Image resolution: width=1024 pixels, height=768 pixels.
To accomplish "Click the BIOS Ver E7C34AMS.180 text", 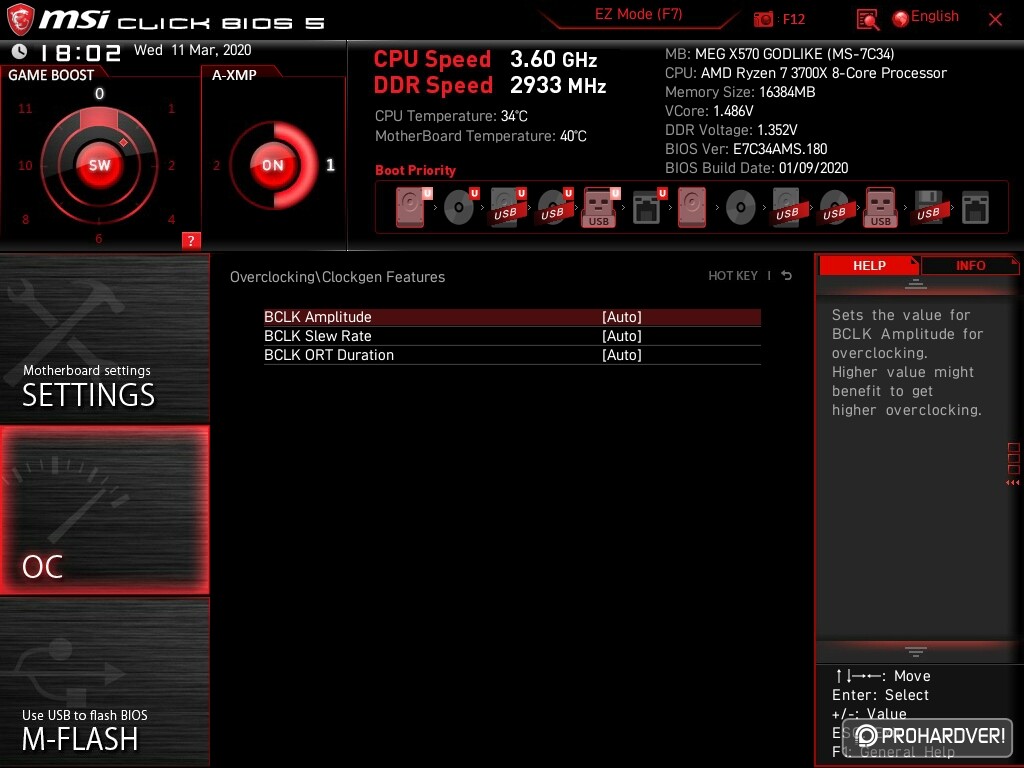I will point(746,149).
